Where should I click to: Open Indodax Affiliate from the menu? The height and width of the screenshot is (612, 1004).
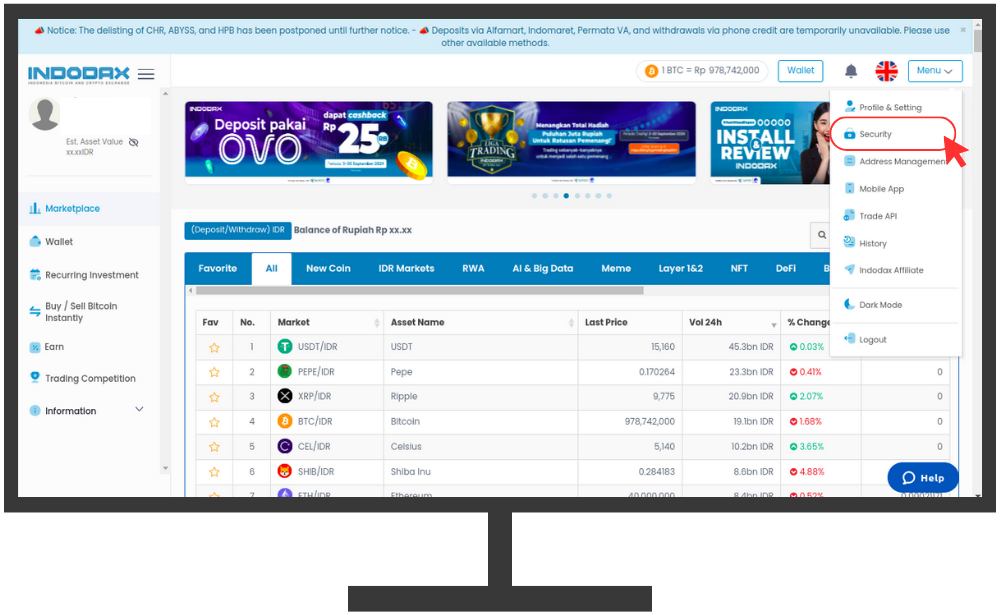(x=884, y=270)
